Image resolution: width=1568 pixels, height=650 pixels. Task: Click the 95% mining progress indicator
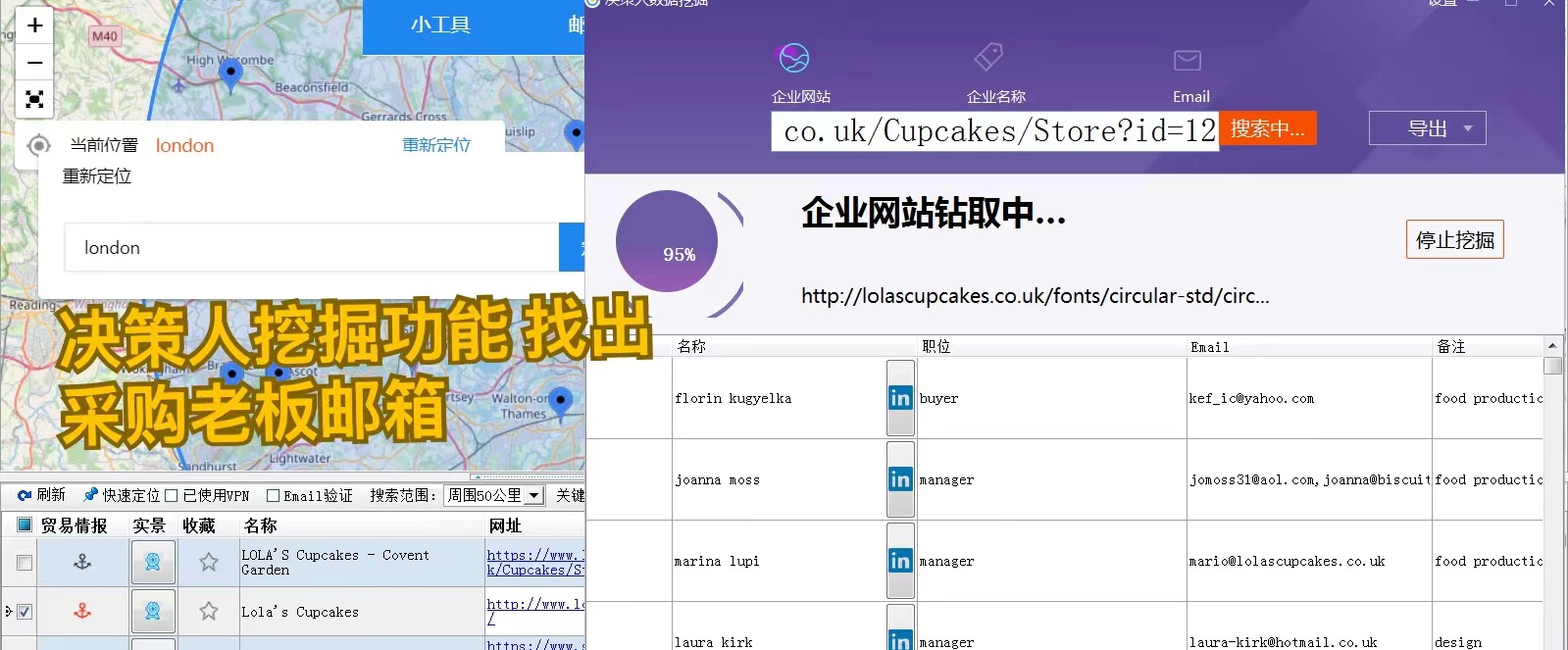click(667, 241)
